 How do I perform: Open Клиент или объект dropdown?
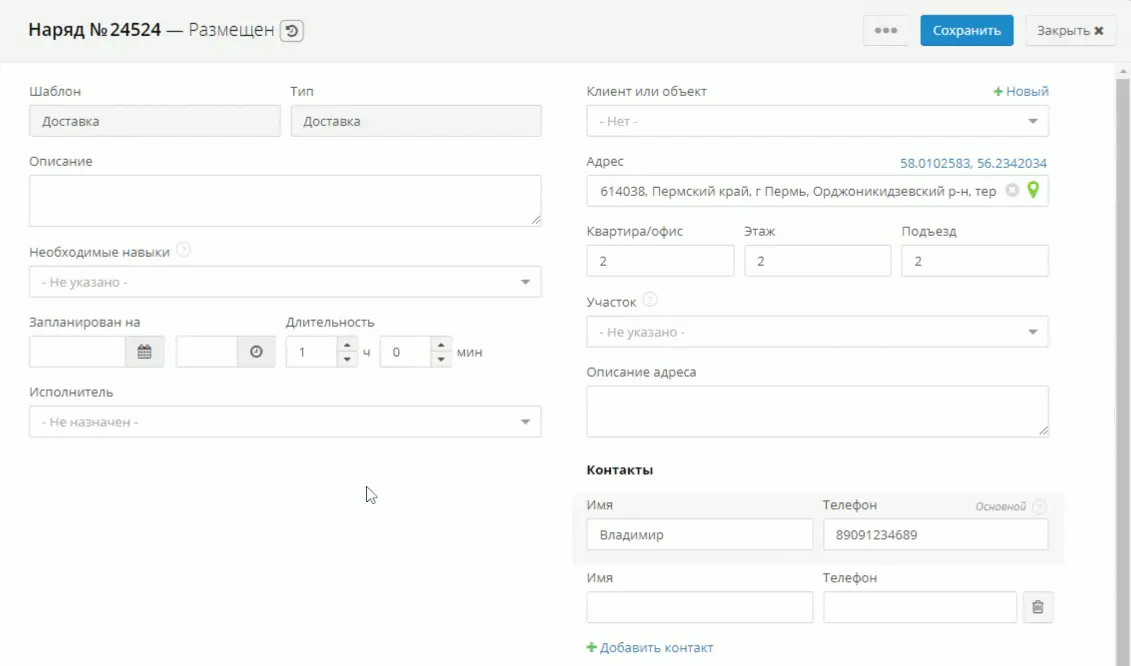coord(817,121)
